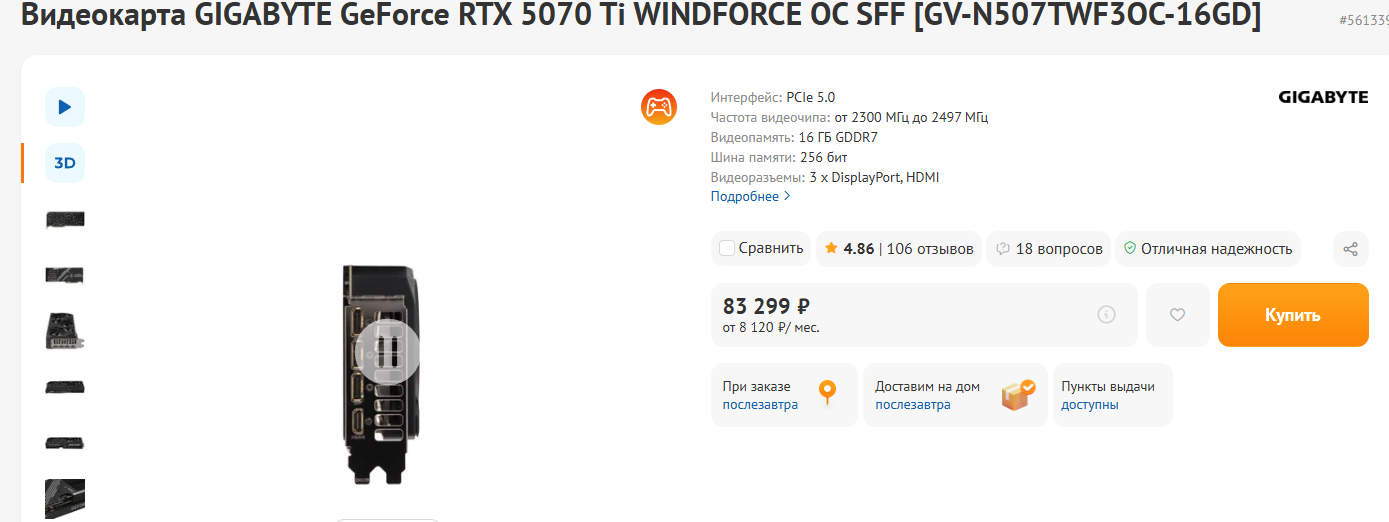Screen dimensions: 1389x522
Task: Select the third thumbnail showing angled card
Action: click(x=65, y=331)
